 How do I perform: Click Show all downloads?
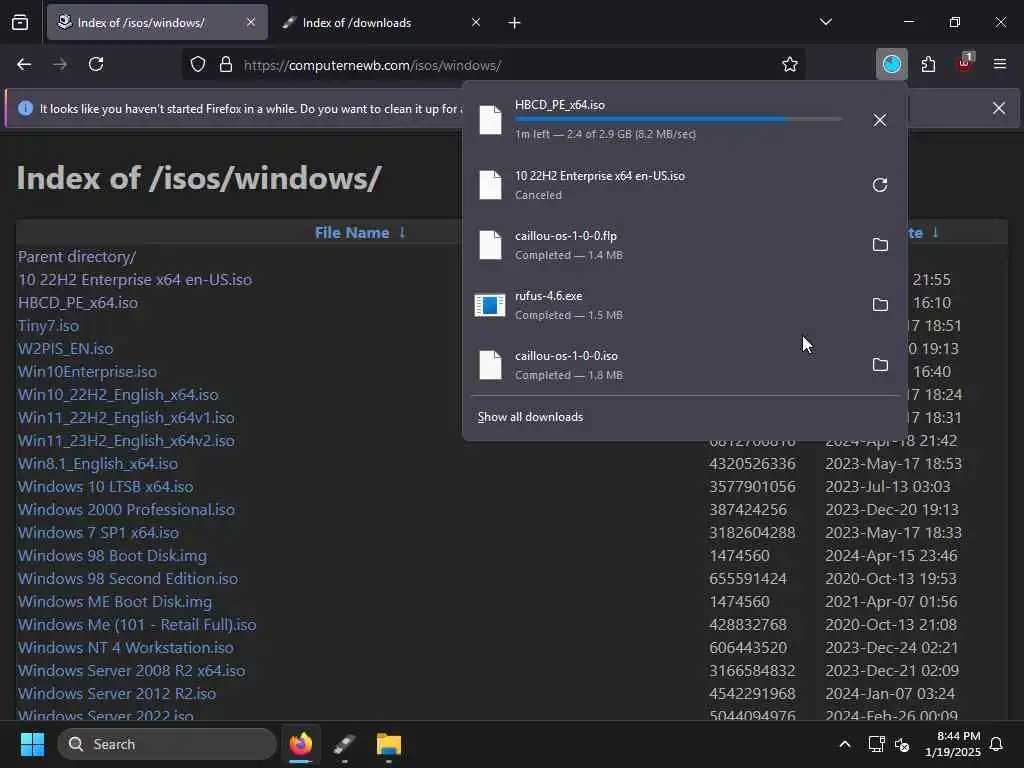[530, 417]
